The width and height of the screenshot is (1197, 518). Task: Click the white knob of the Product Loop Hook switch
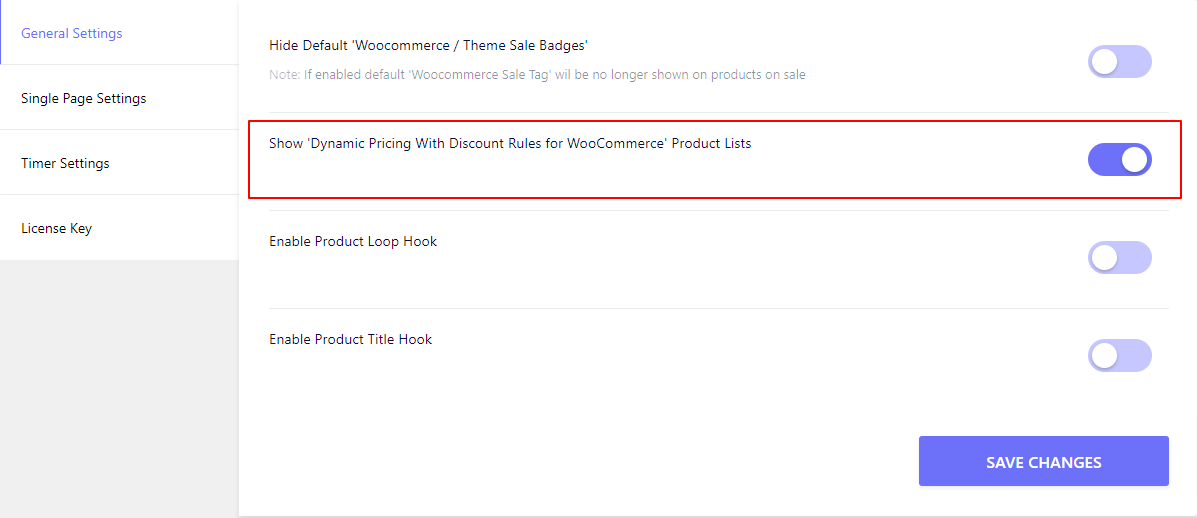pyautogui.click(x=1104, y=258)
